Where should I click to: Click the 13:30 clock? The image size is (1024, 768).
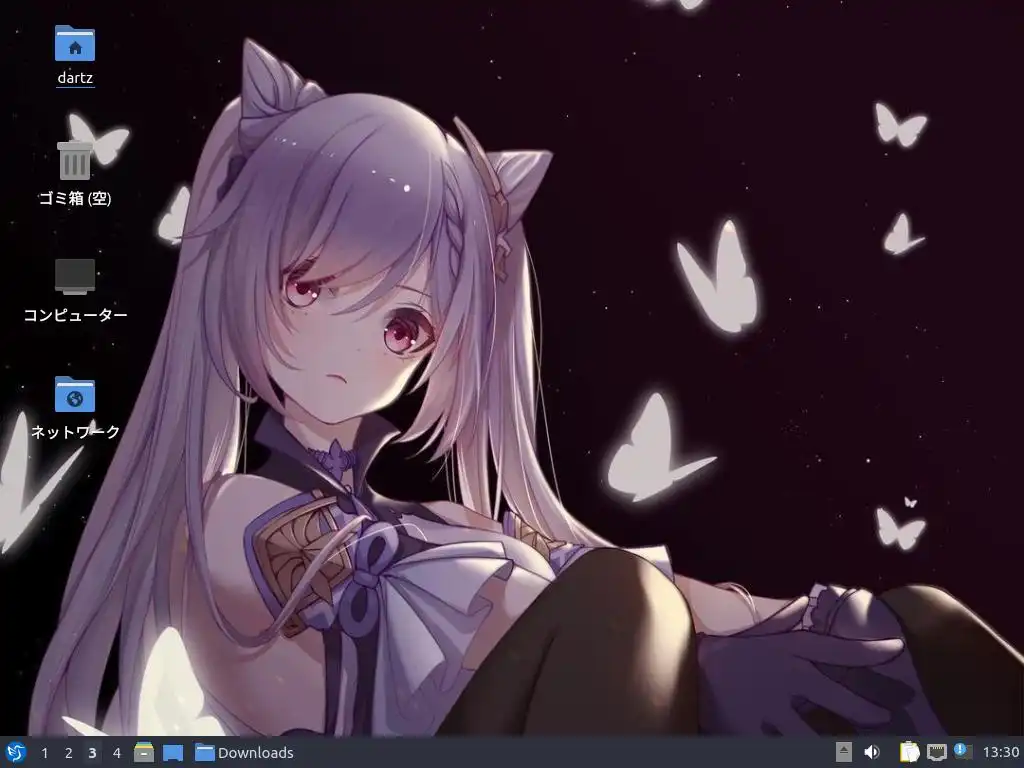point(1001,753)
